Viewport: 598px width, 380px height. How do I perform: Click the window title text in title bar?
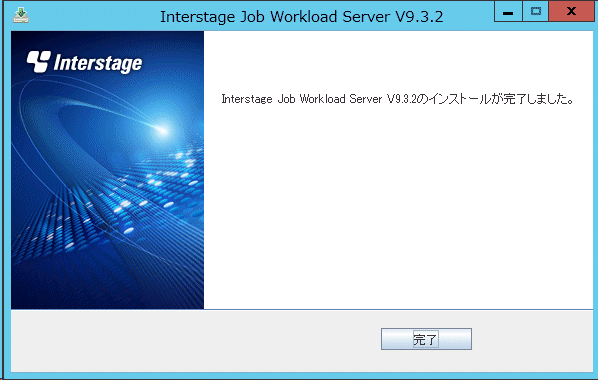click(x=301, y=17)
